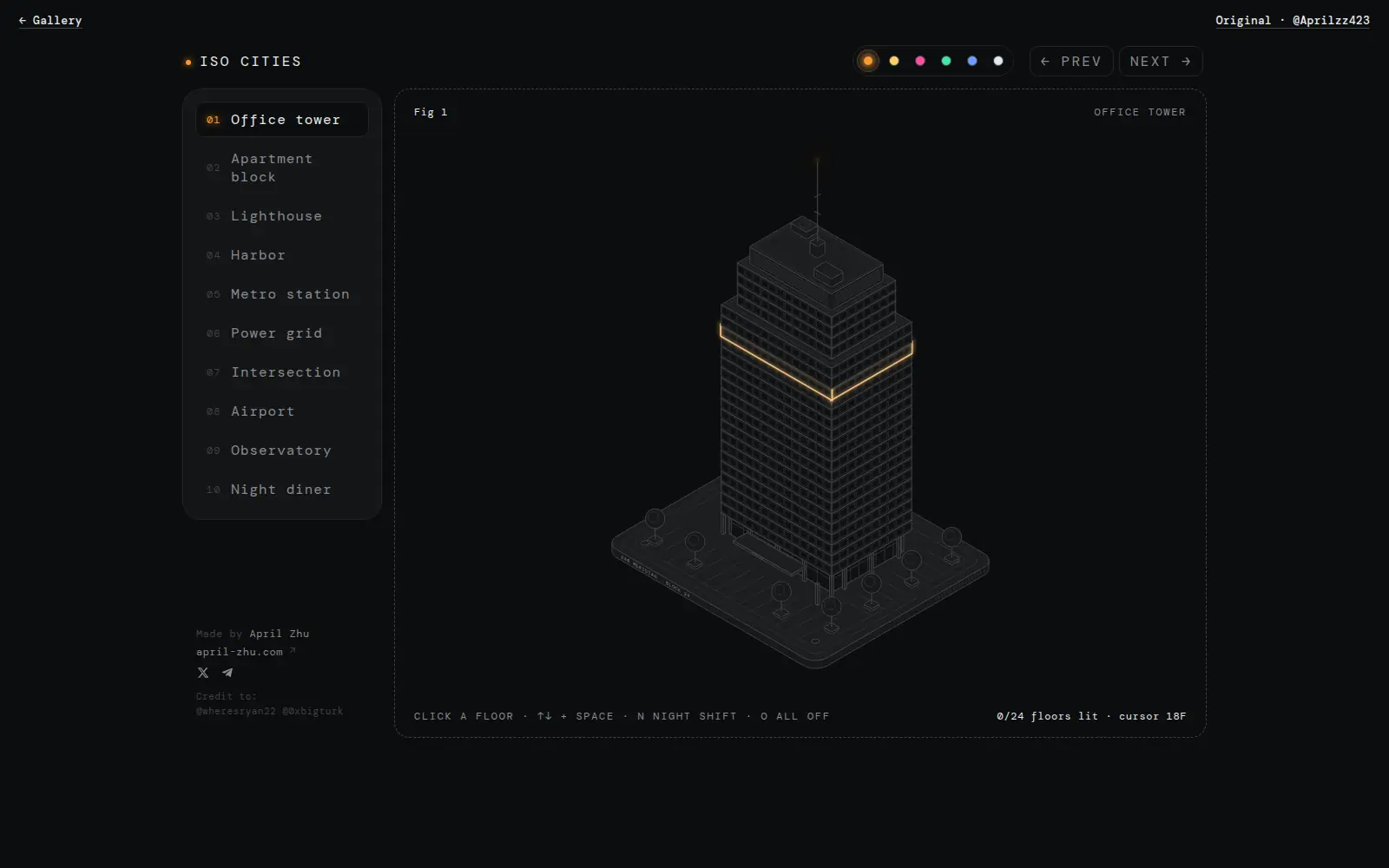Image resolution: width=1389 pixels, height=868 pixels.
Task: Select Harbor in the scene list
Action: pyautogui.click(x=282, y=255)
